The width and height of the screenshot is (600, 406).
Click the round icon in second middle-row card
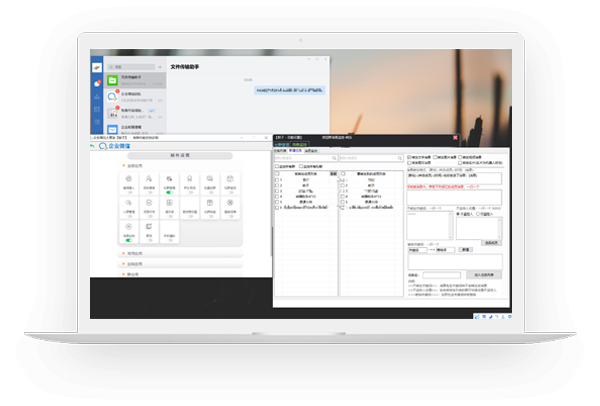pos(149,202)
